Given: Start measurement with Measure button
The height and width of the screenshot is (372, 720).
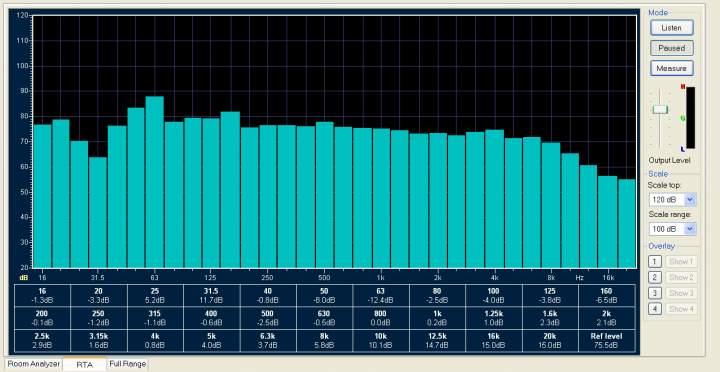Looking at the screenshot, I should coord(671,68).
